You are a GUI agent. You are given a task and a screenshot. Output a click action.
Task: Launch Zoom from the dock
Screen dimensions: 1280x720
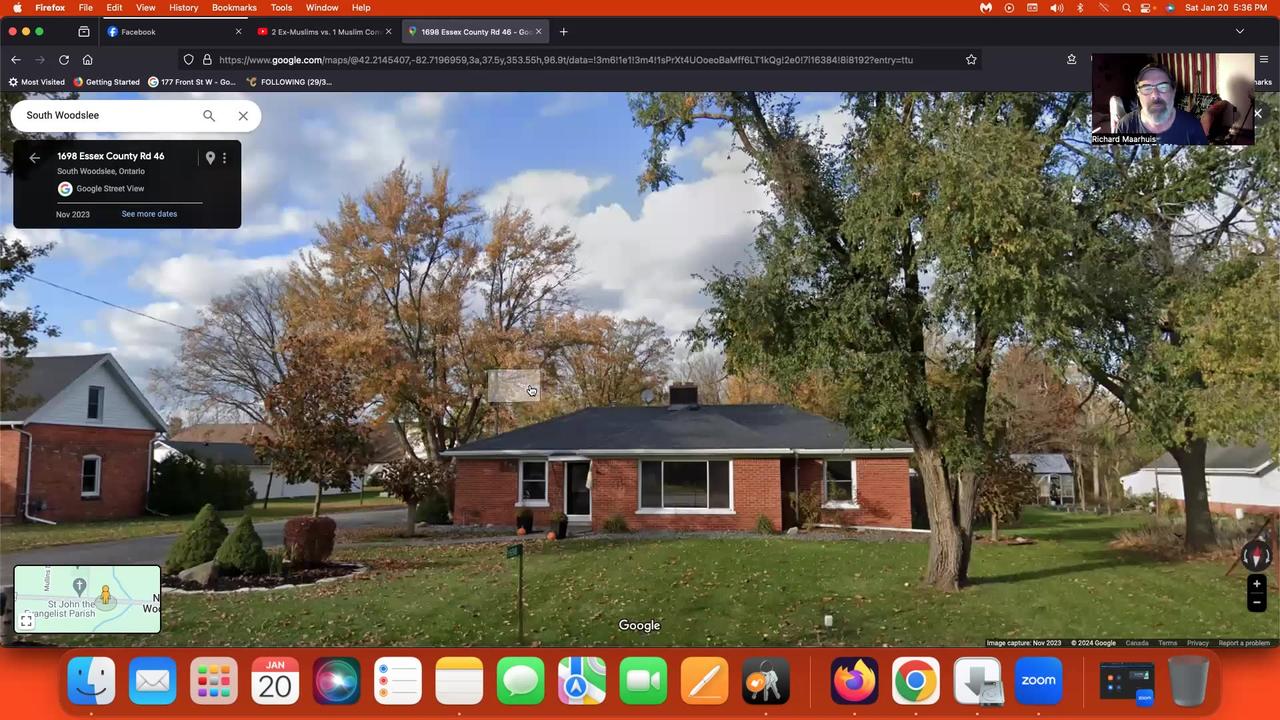click(1038, 682)
